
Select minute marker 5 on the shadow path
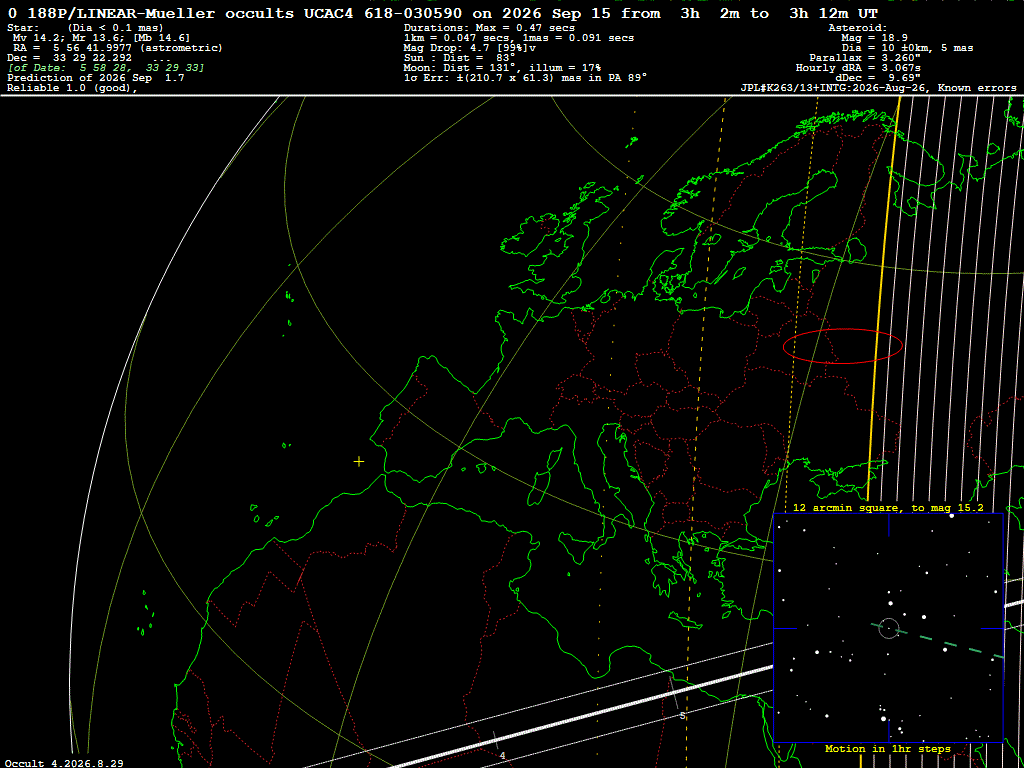tap(682, 716)
